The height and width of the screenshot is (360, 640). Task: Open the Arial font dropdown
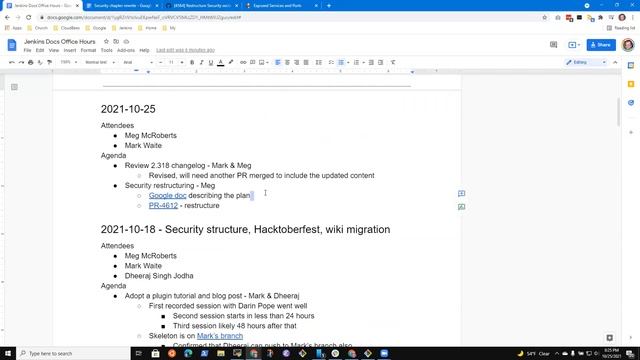138,62
